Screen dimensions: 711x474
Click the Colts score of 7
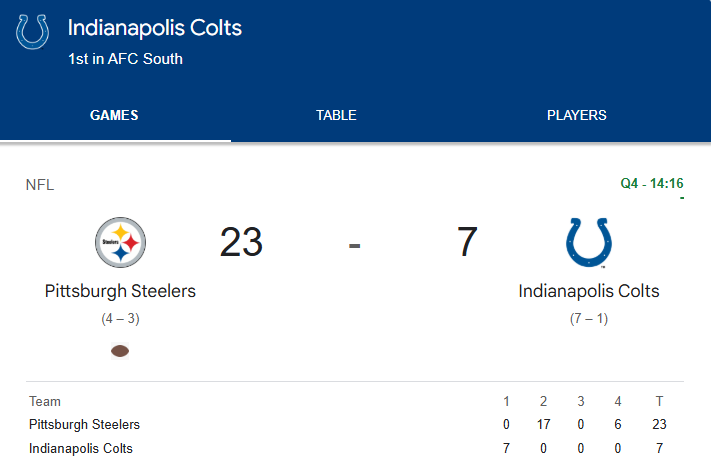[467, 243]
